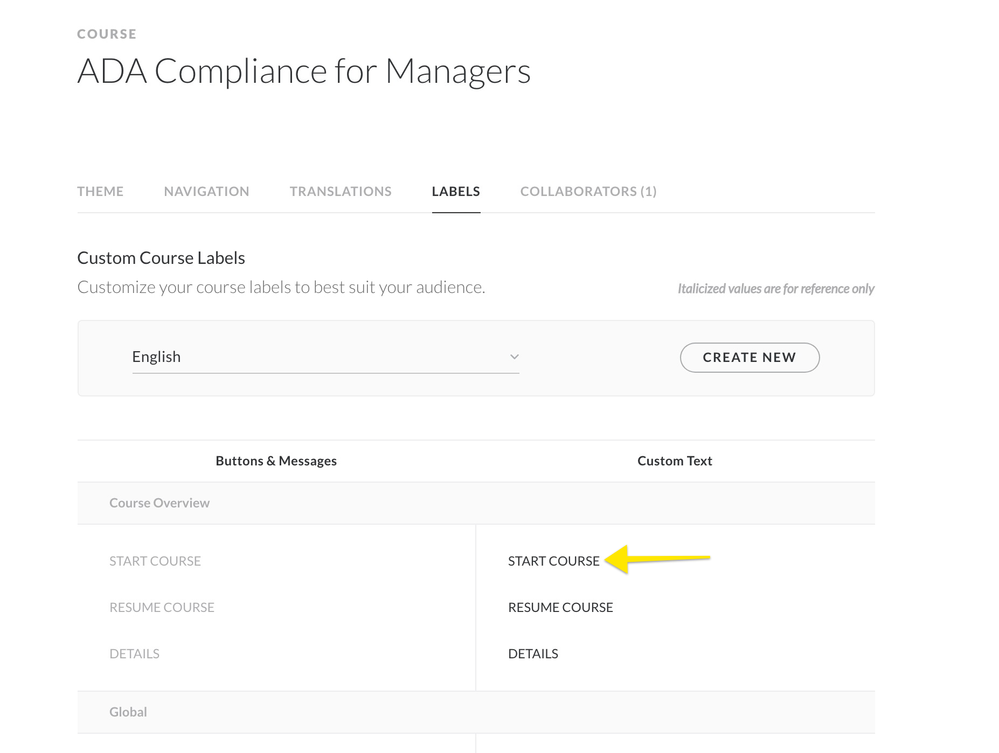Viewport: 999px width, 753px height.
Task: Switch to the Theme tab
Action: 100,191
